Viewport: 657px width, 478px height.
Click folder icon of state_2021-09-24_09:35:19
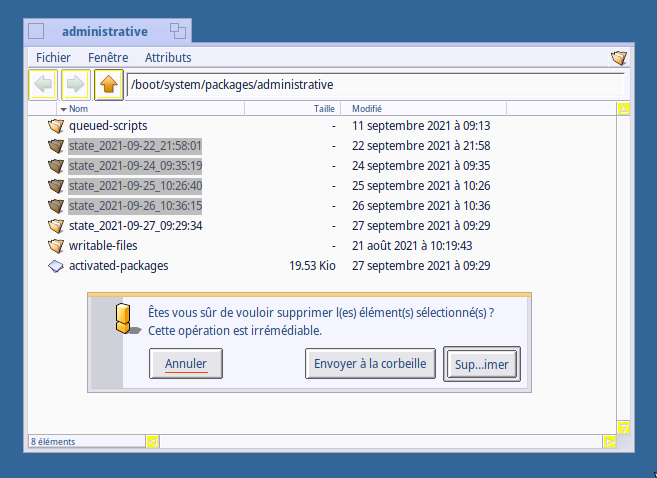[56, 166]
